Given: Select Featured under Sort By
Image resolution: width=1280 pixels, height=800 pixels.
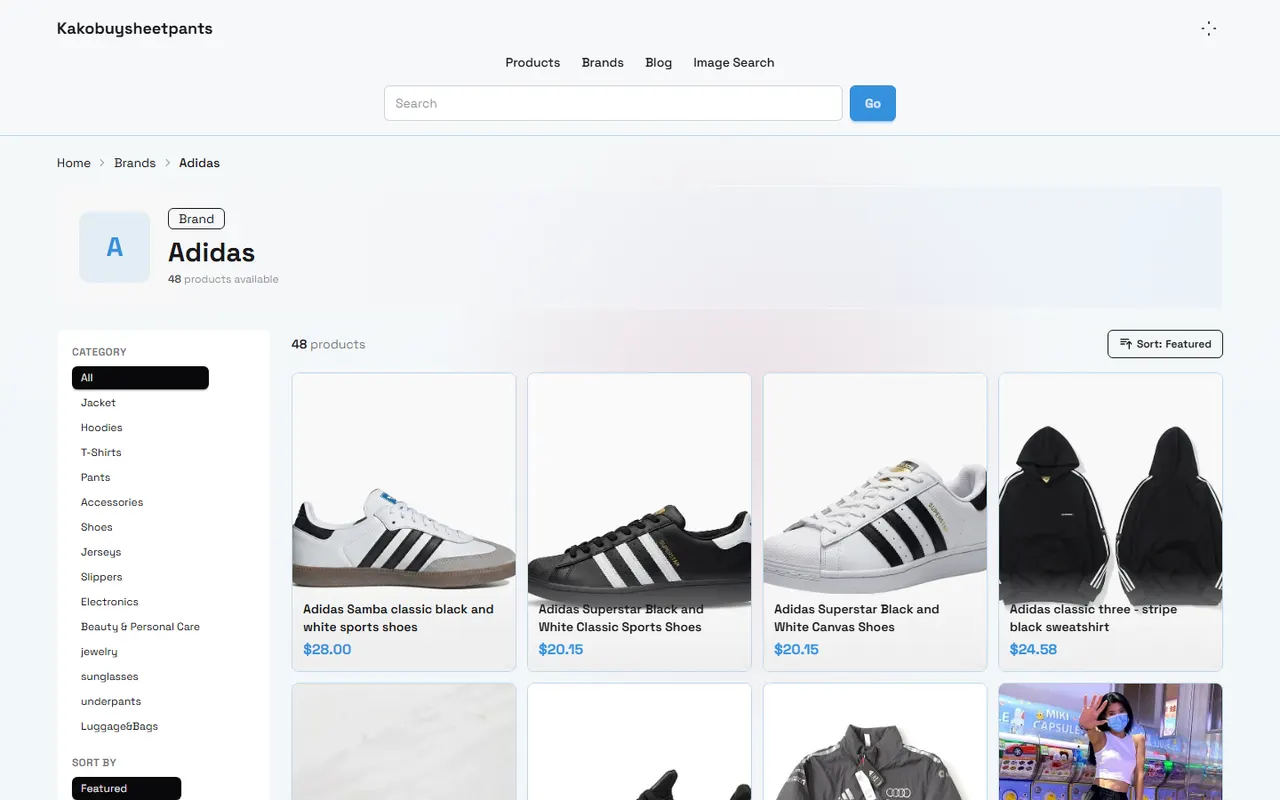Looking at the screenshot, I should click(x=127, y=789).
